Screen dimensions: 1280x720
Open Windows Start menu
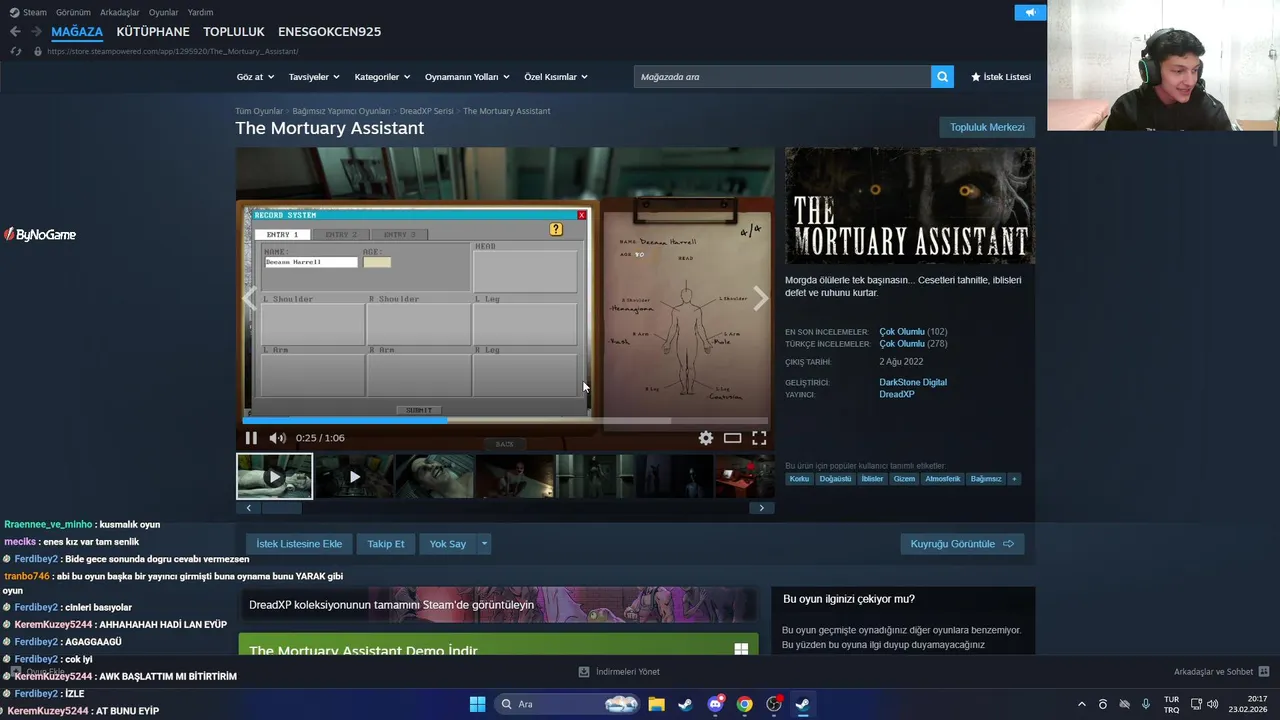coord(477,704)
